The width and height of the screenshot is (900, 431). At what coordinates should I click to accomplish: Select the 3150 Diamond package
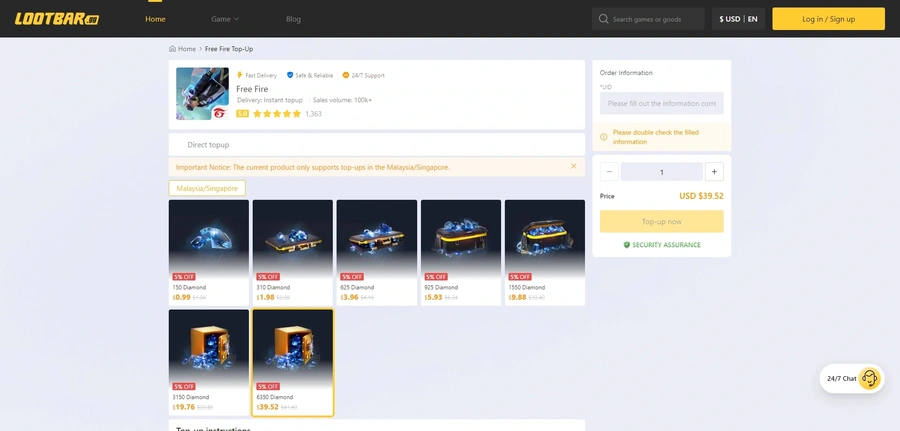click(x=208, y=361)
